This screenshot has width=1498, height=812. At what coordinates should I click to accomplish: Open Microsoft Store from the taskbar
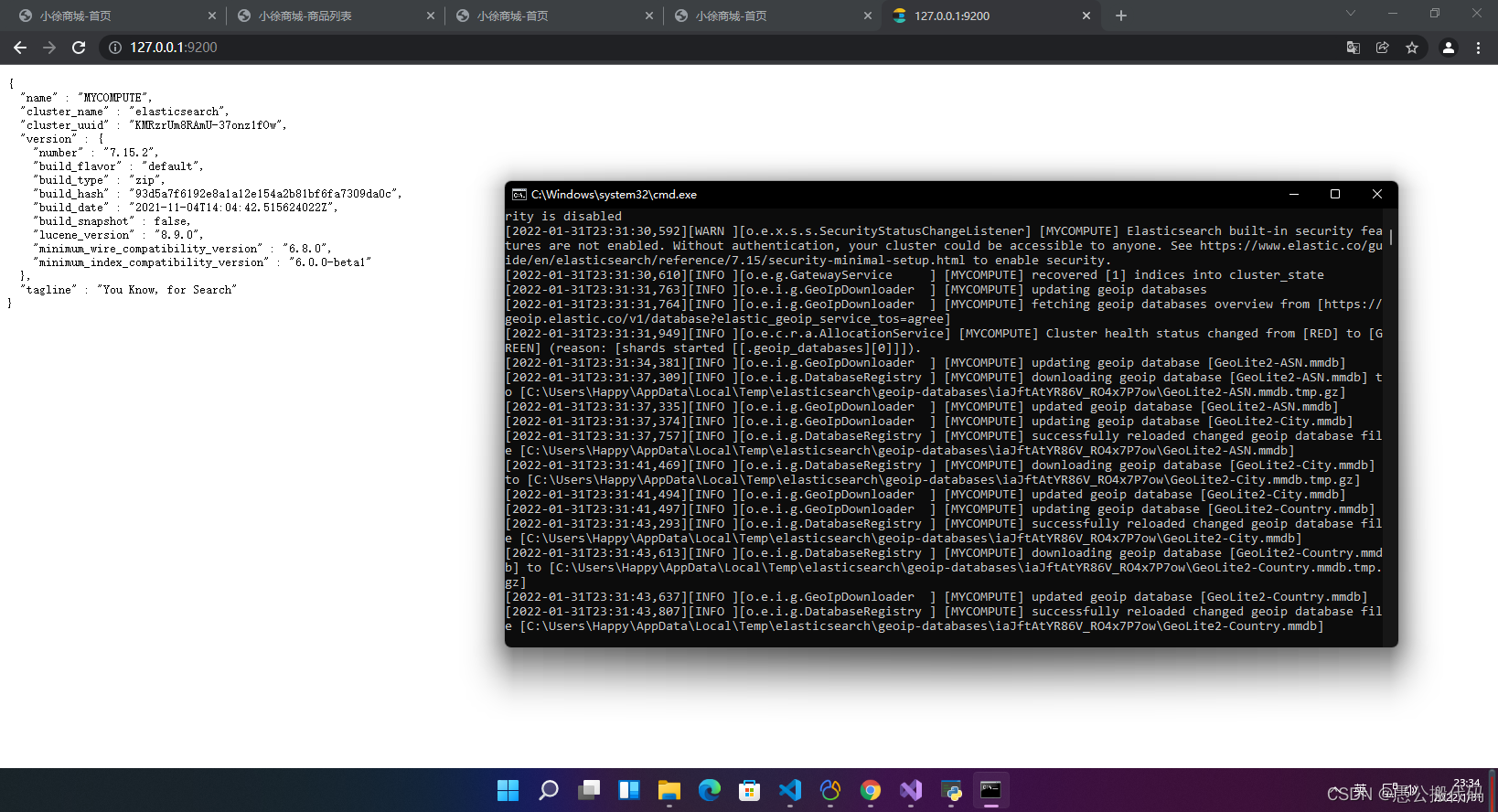point(749,790)
